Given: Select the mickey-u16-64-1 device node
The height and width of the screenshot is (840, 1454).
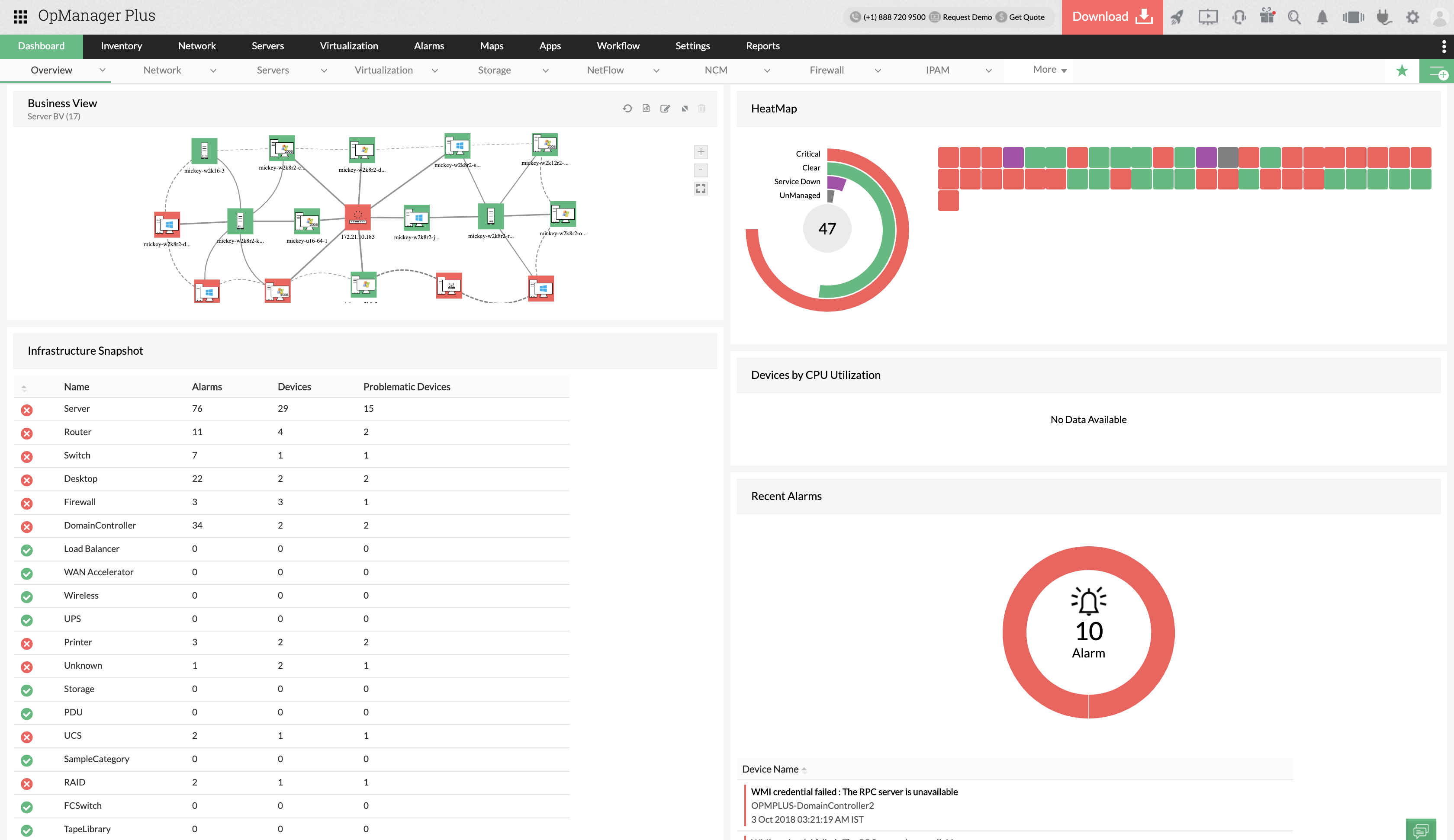Looking at the screenshot, I should coord(307,221).
